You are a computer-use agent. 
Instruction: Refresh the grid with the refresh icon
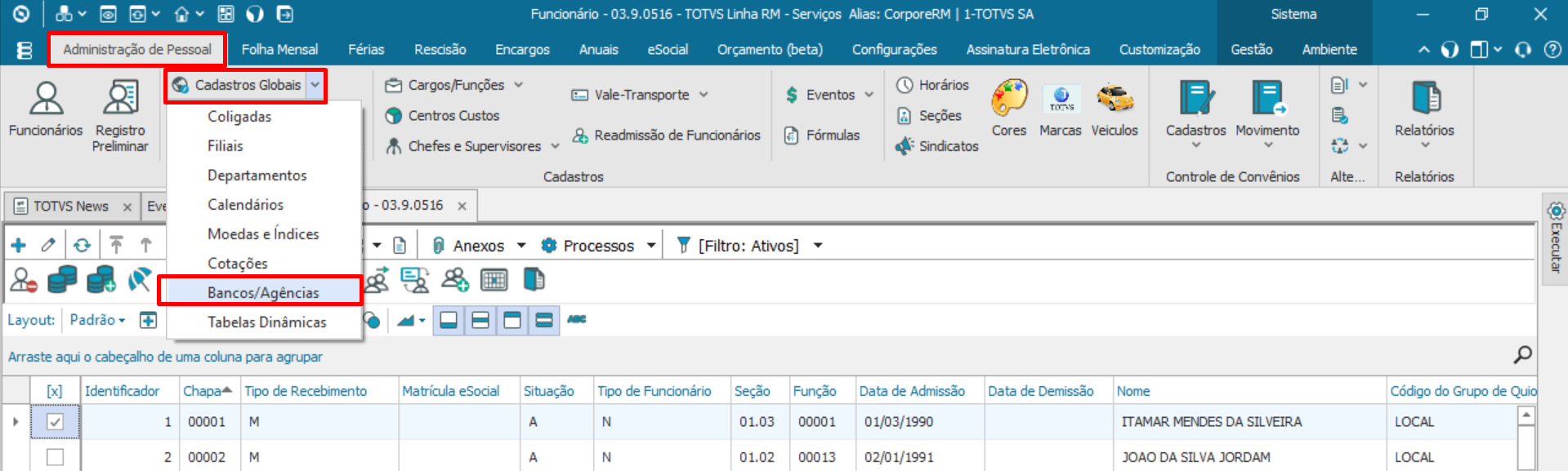[x=82, y=245]
